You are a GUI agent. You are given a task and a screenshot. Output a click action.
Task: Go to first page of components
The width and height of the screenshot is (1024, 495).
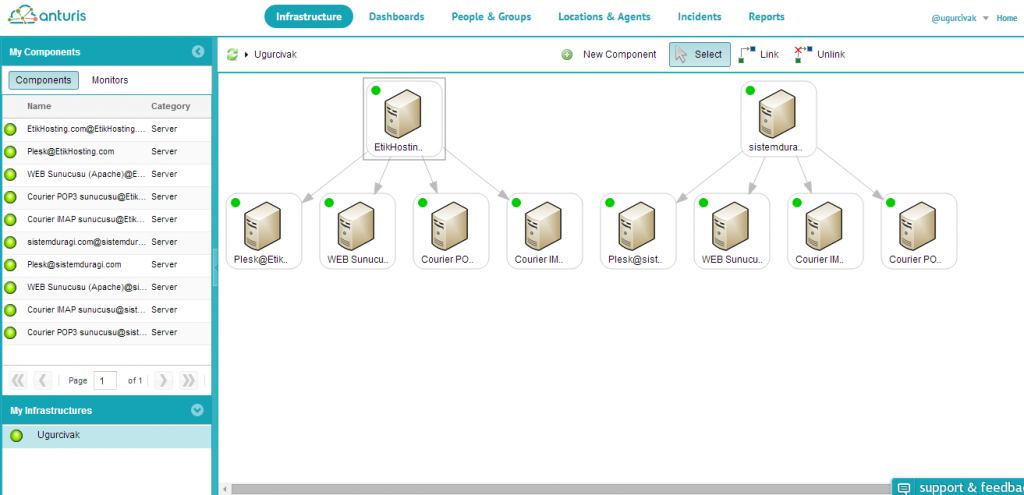pos(18,380)
